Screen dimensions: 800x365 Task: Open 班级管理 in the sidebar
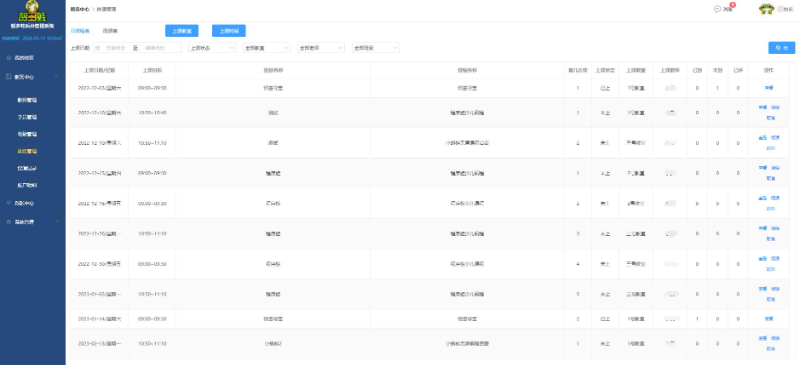(x=27, y=134)
